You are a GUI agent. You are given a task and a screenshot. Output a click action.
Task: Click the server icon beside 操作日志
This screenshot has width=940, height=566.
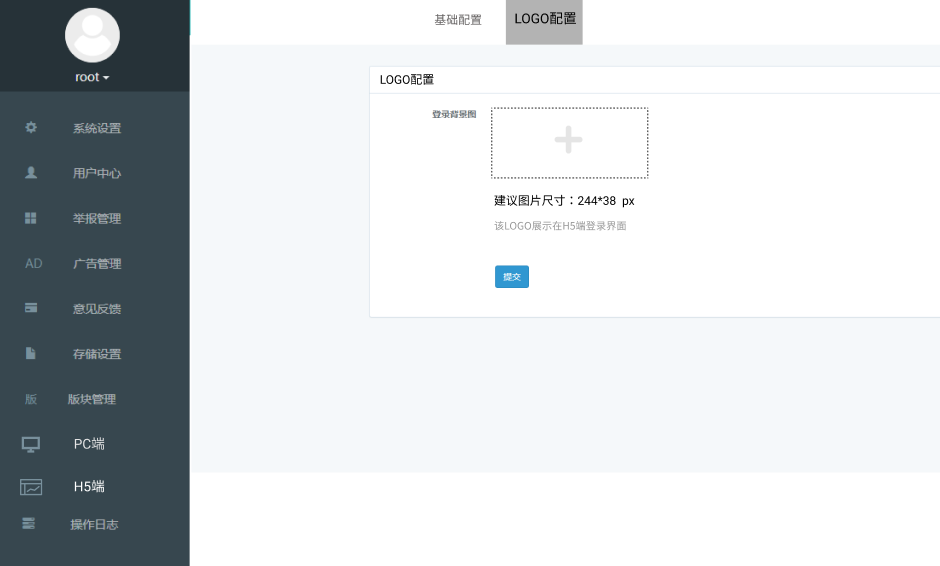point(28,523)
